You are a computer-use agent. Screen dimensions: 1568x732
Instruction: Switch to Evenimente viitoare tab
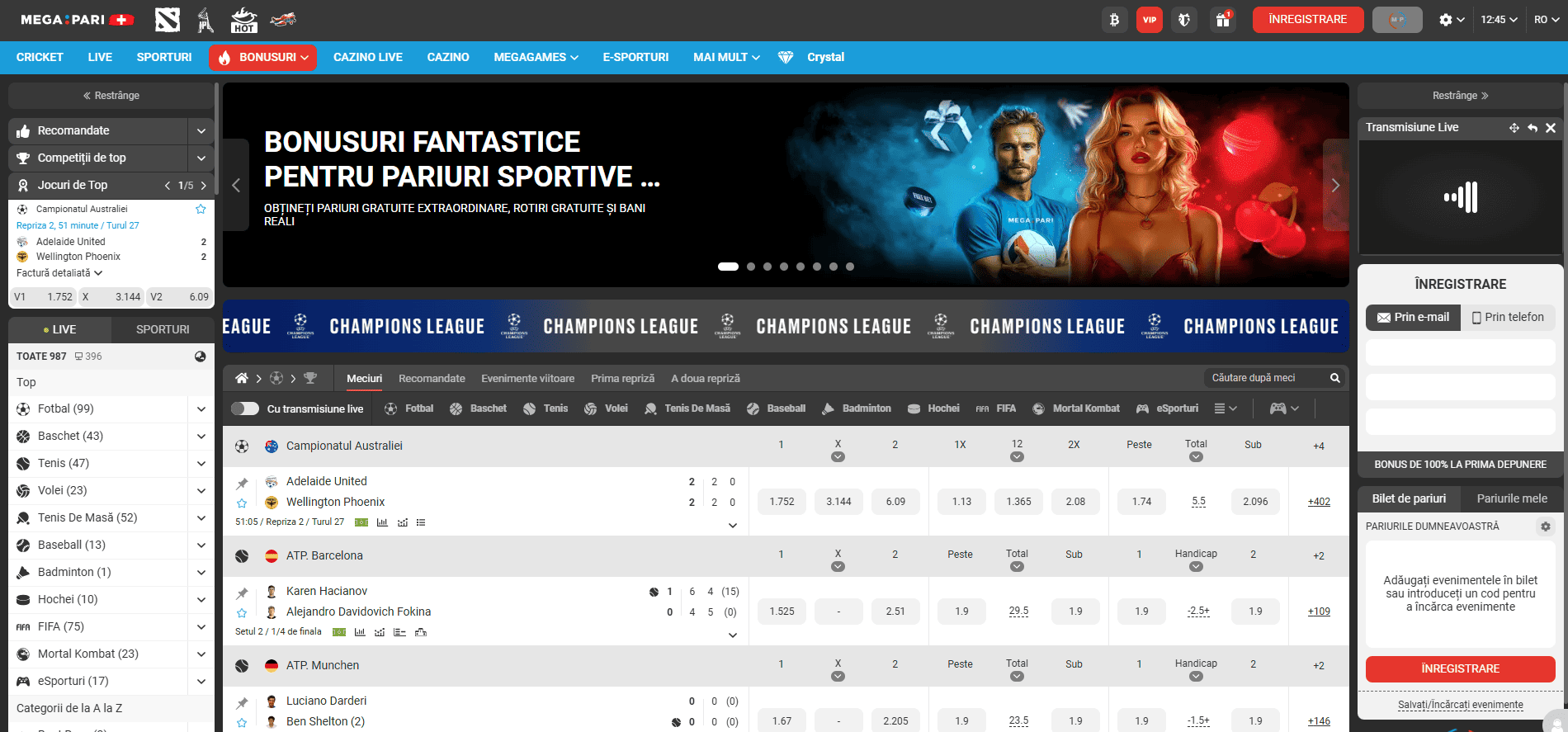528,378
